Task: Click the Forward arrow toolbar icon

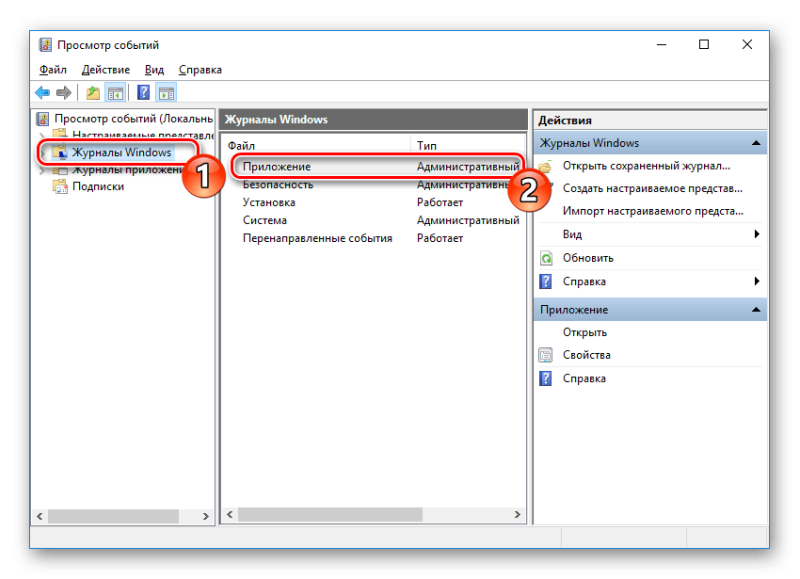Action: click(x=64, y=93)
